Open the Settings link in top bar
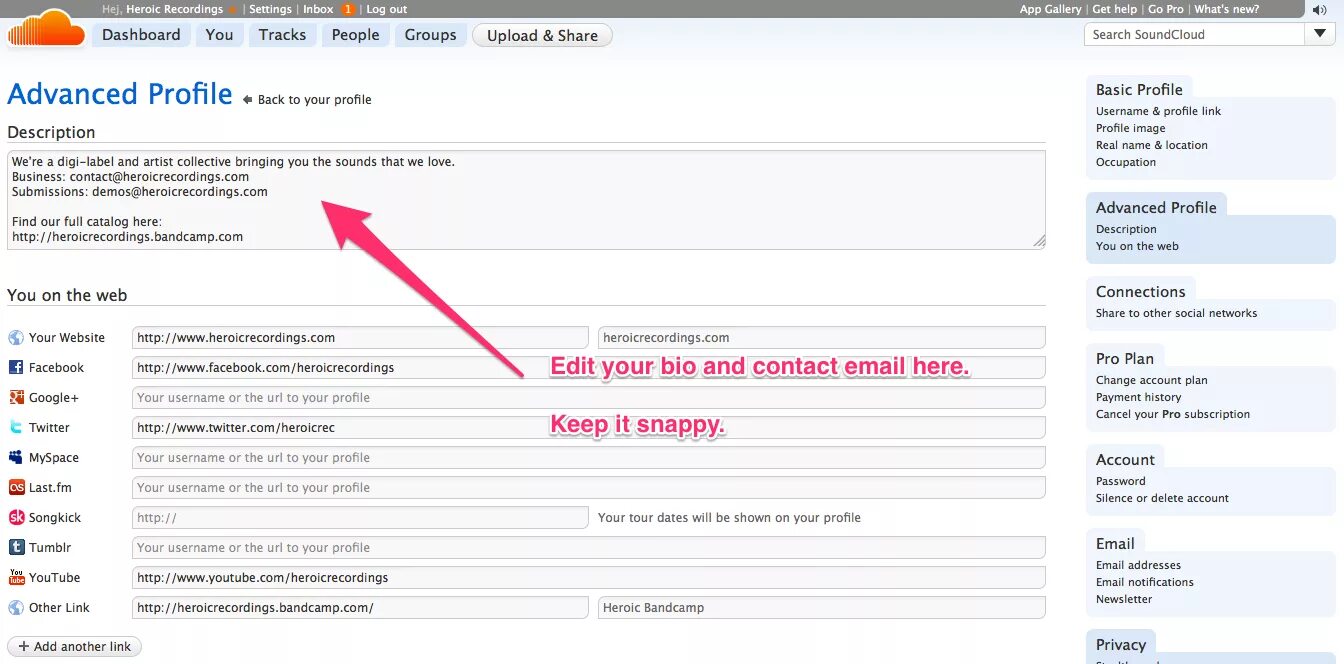Viewport: 1344px width, 664px height. tap(270, 9)
